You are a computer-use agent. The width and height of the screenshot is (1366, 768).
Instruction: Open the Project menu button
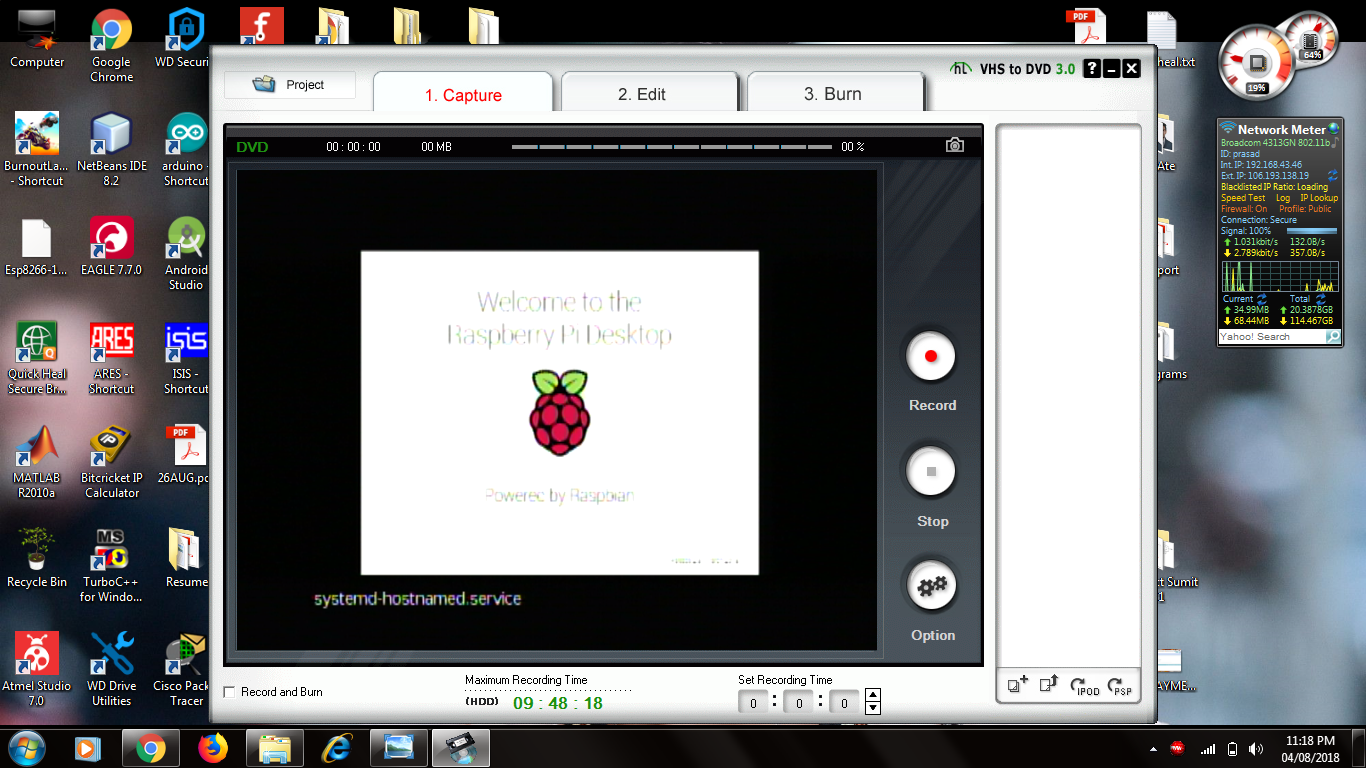[x=290, y=85]
